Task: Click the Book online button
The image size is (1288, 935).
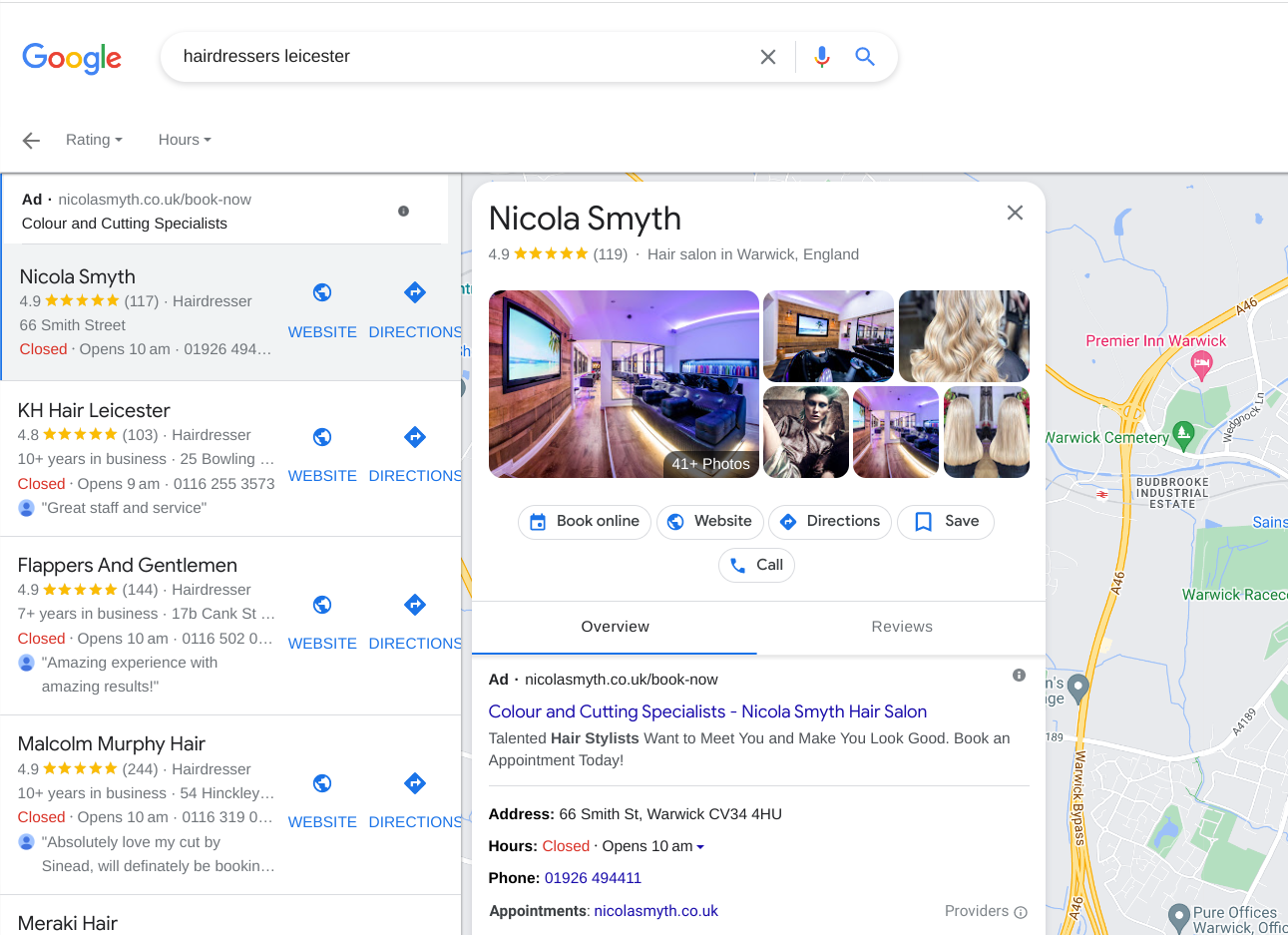Action: (x=585, y=522)
